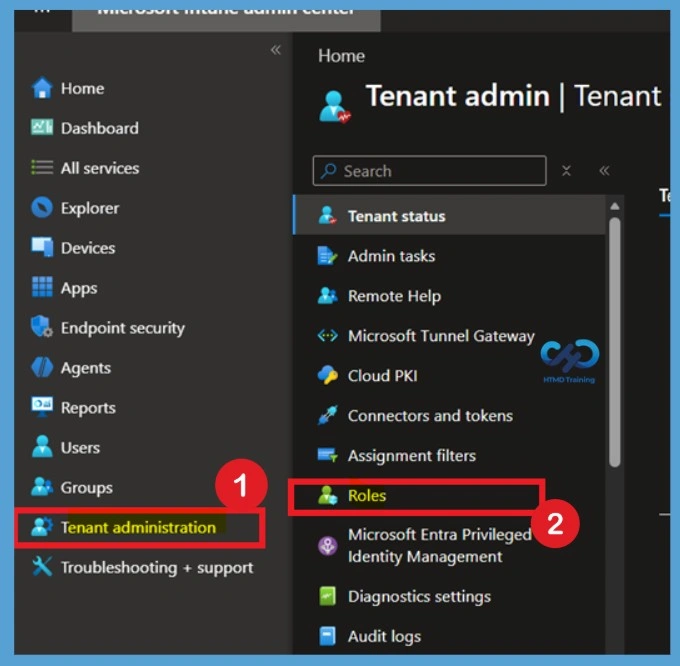Select Diagnostics settings text
680x666 pixels.
pyautogui.click(x=419, y=597)
